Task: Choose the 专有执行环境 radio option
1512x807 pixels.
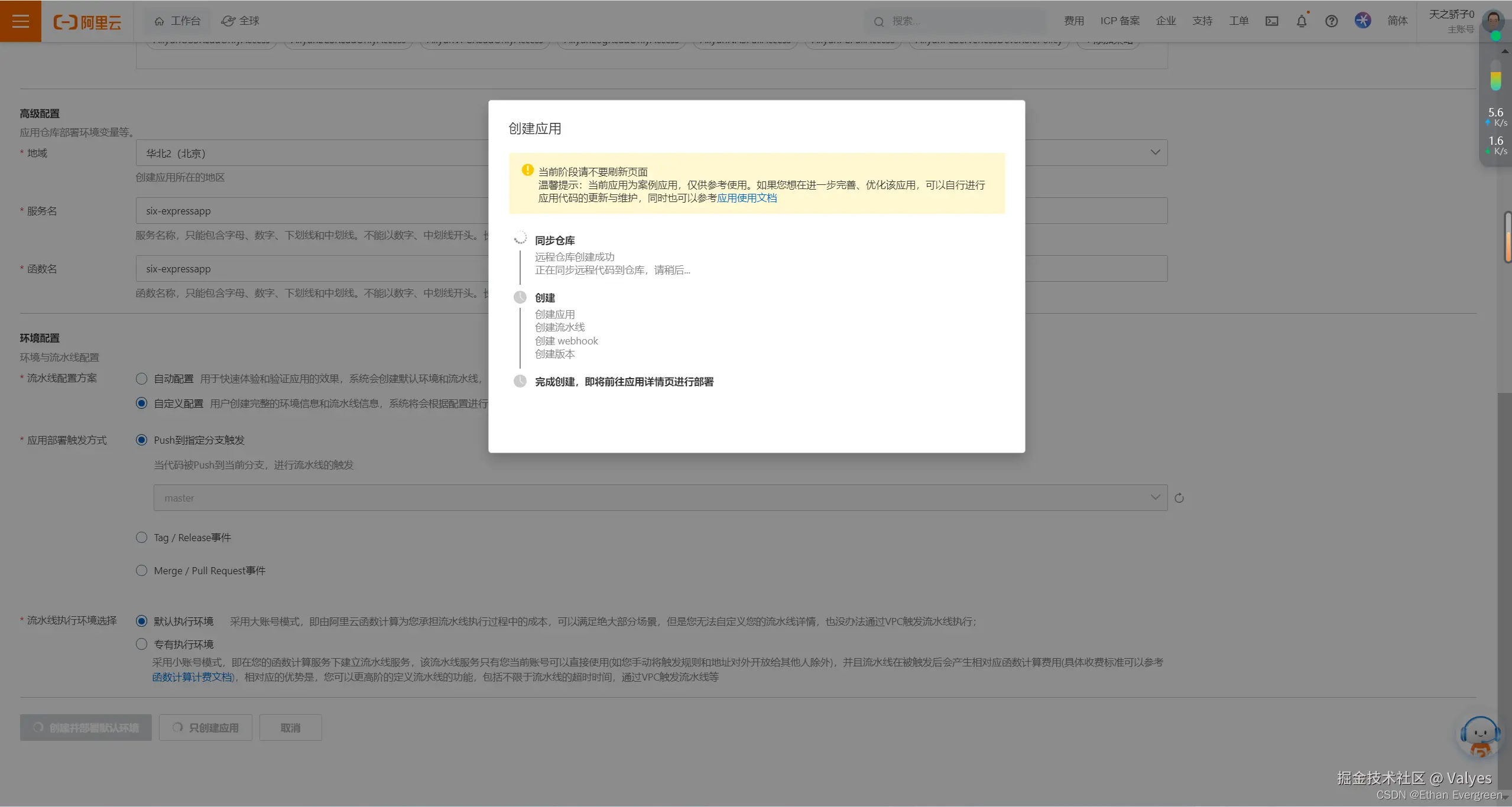Action: 141,644
